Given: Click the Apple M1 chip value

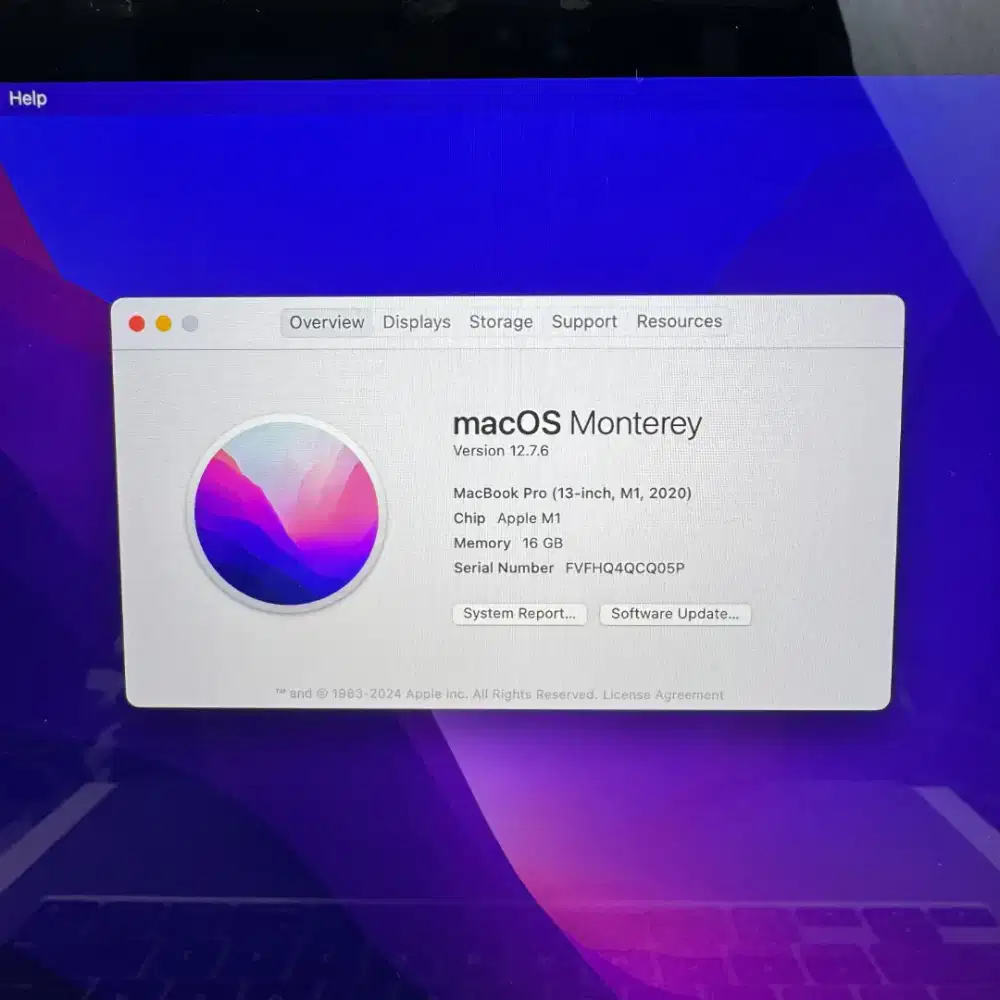Looking at the screenshot, I should pos(529,518).
